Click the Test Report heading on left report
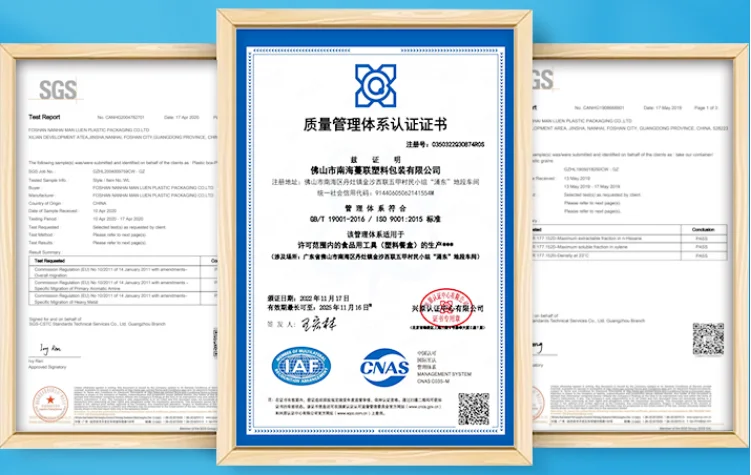This screenshot has height=475, width=751. 45,117
